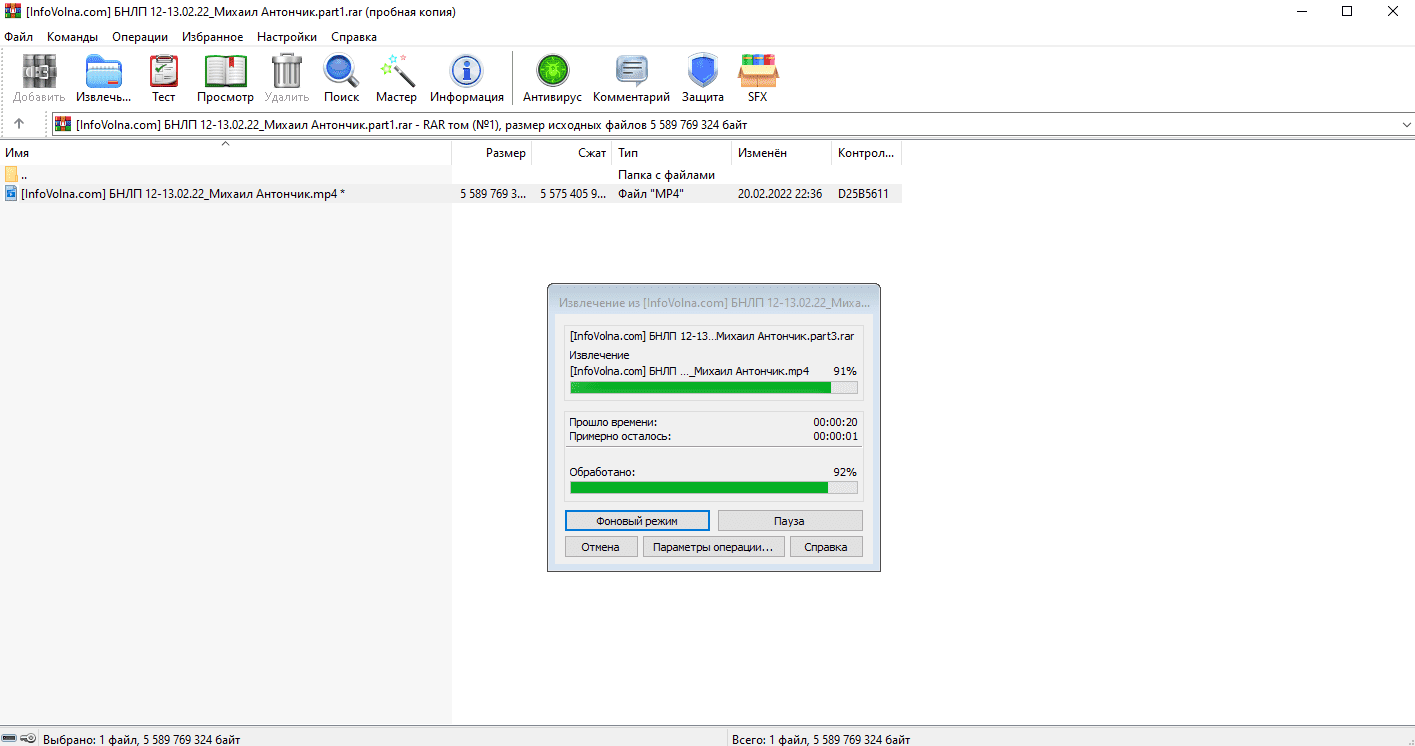Cancel extraction via Отмена button
This screenshot has width=1415, height=746.
(601, 547)
